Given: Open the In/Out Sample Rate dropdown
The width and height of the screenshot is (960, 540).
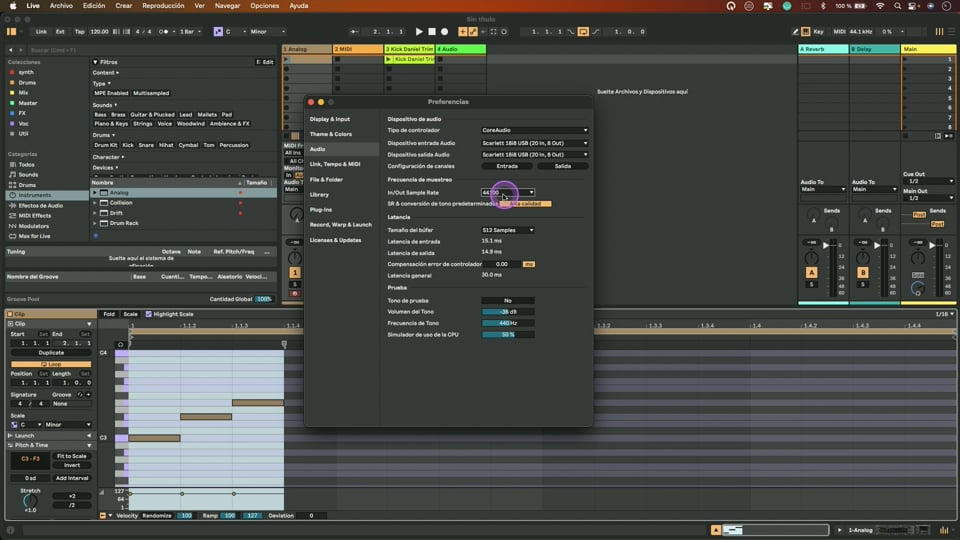Looking at the screenshot, I should (508, 192).
